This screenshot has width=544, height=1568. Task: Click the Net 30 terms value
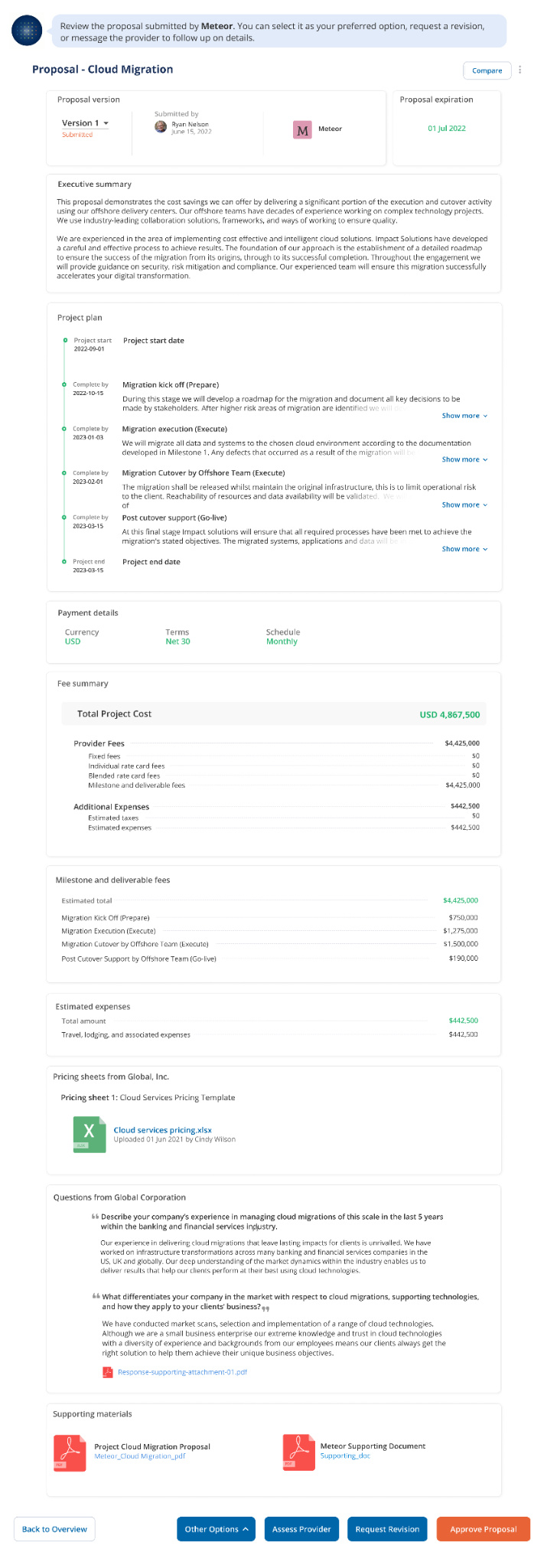(178, 642)
